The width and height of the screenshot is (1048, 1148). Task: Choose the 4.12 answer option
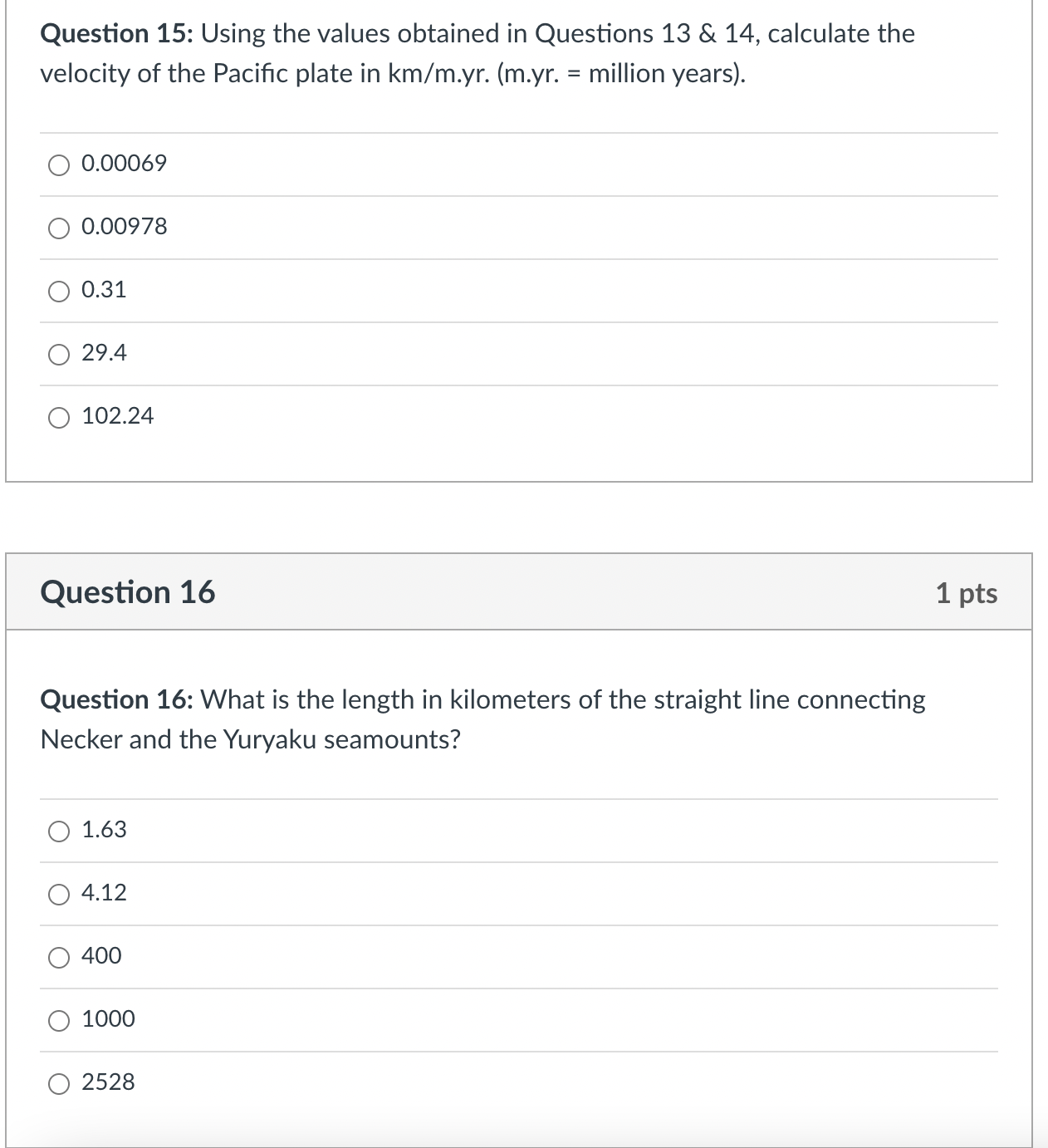pyautogui.click(x=57, y=893)
